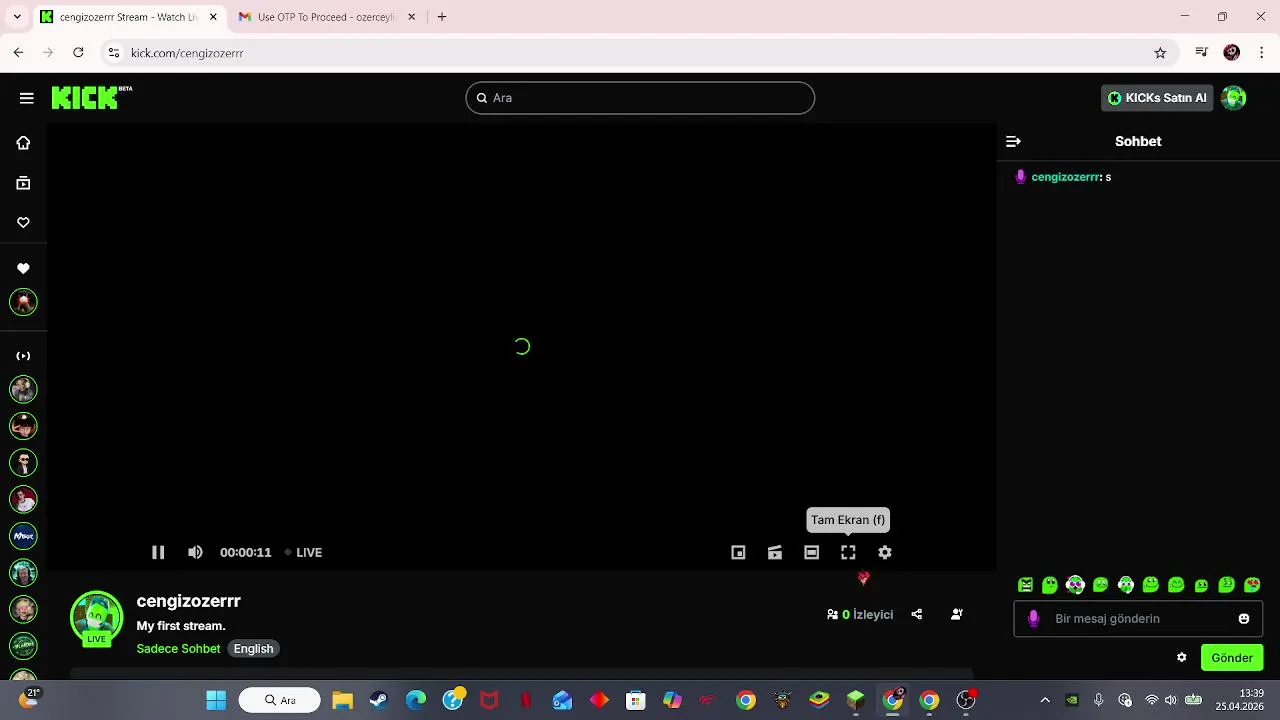
Task: Insert the first angry green emote
Action: coord(1025,585)
